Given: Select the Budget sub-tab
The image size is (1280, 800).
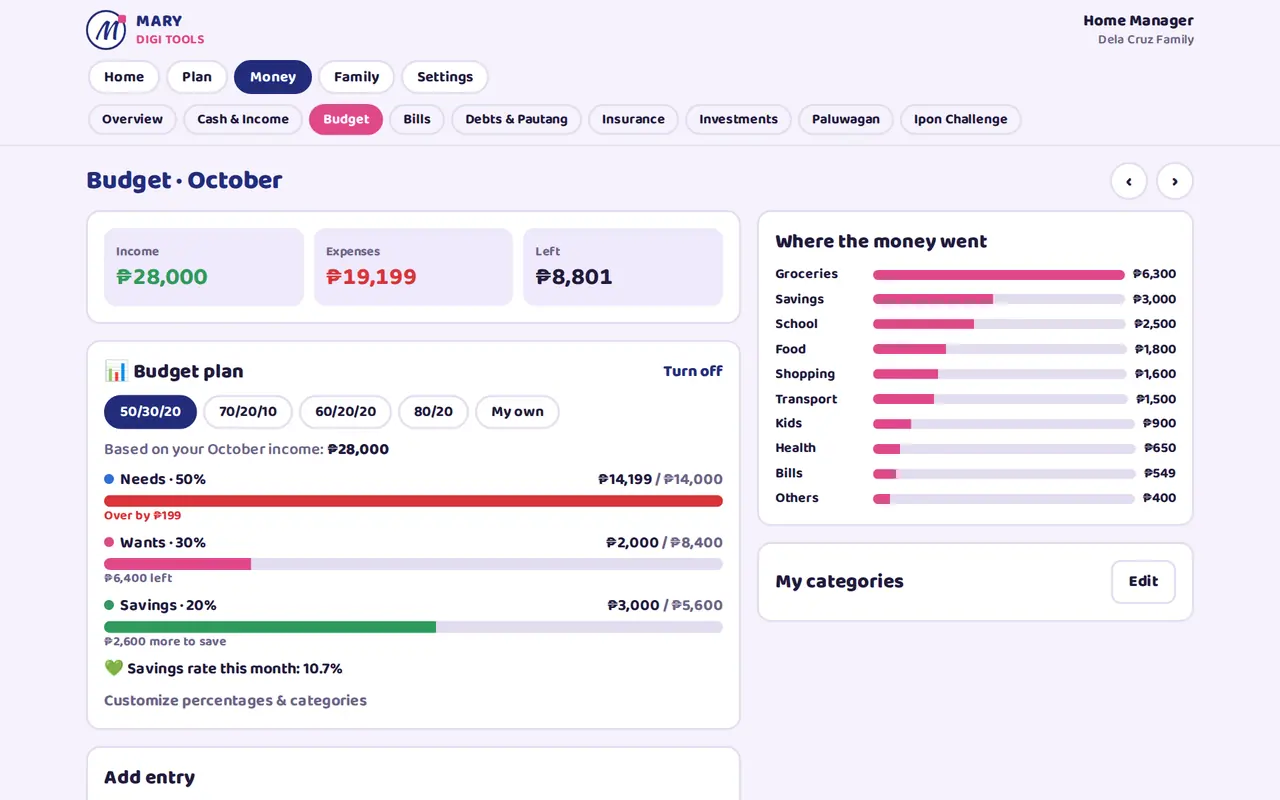Looking at the screenshot, I should coord(346,119).
